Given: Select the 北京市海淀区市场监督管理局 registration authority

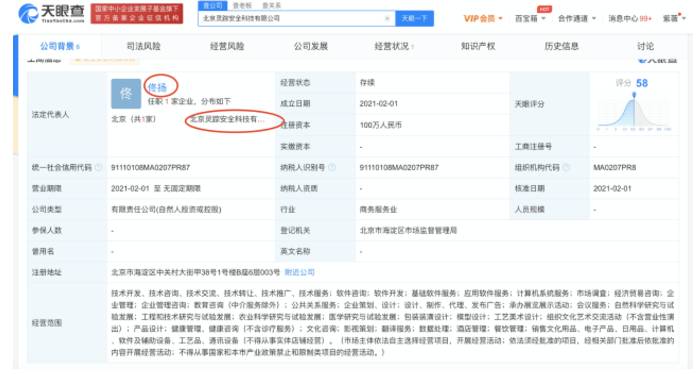Looking at the screenshot, I should pos(408,230).
